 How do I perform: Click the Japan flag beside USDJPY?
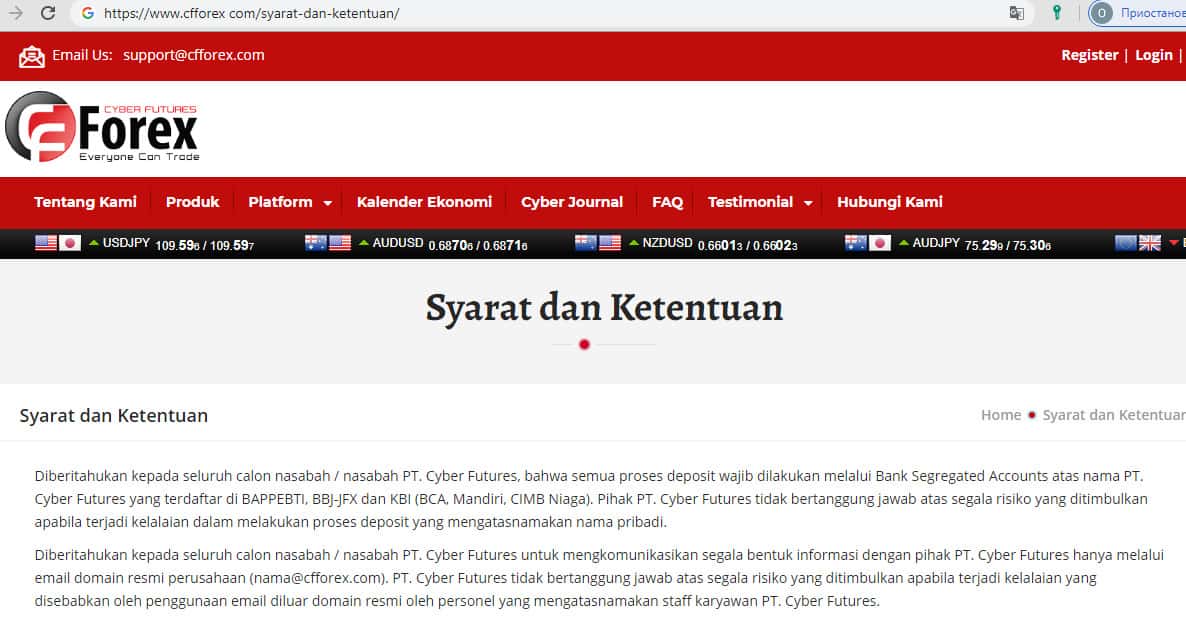point(70,243)
